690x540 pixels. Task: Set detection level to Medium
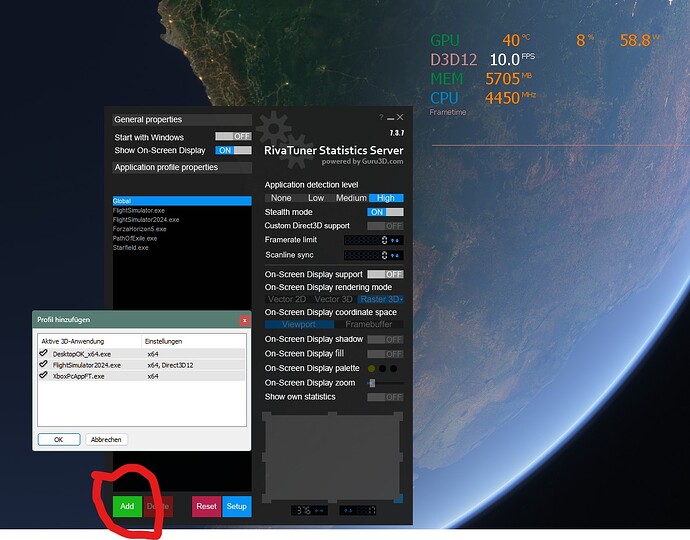[351, 198]
